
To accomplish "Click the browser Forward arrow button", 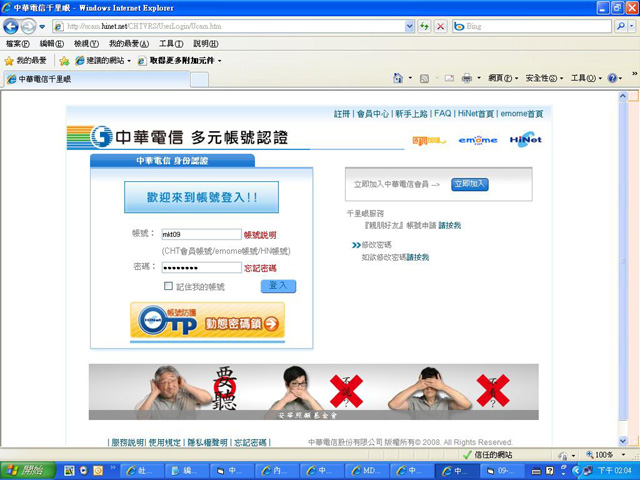I will point(28,27).
